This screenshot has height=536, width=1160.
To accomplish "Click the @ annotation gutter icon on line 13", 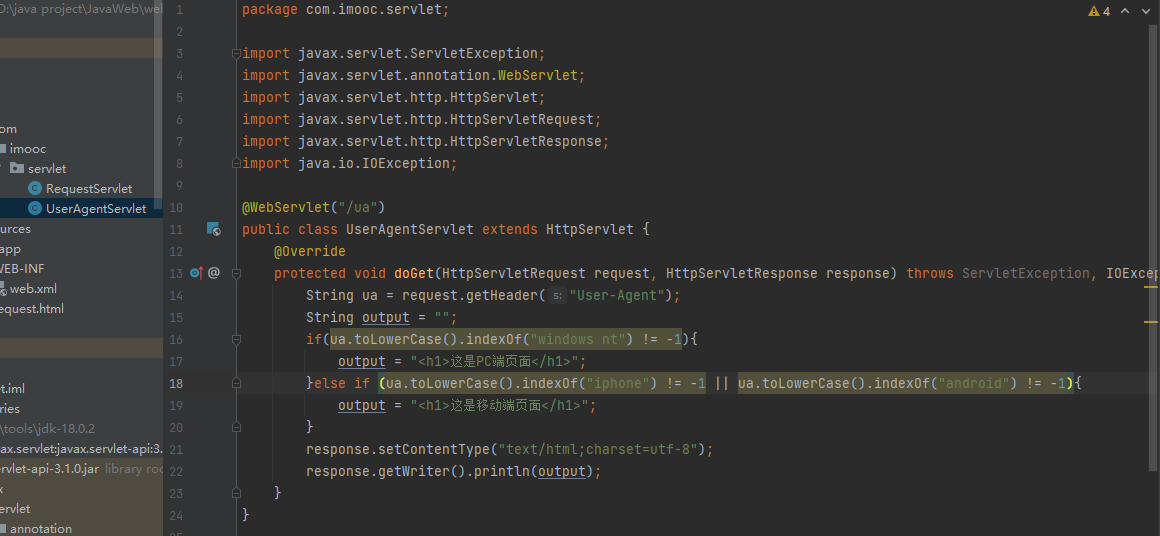I will (214, 273).
